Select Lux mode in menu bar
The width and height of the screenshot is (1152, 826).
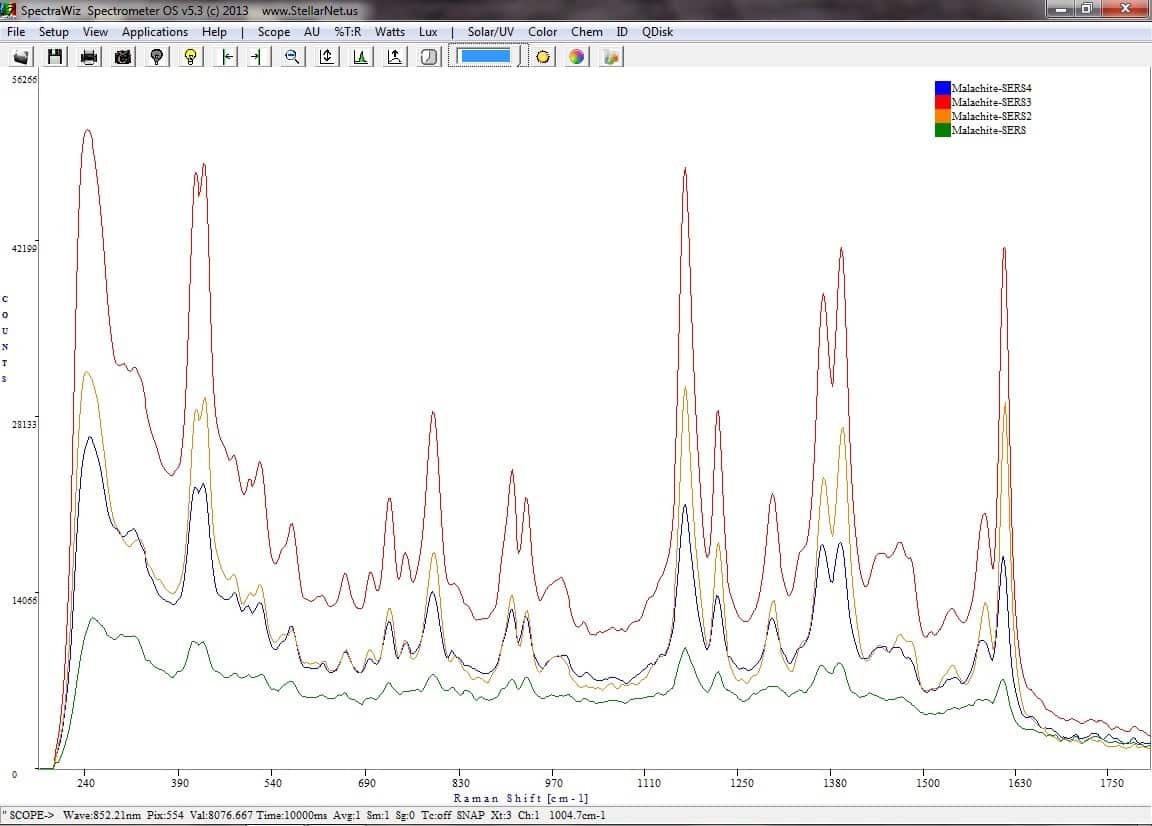[x=428, y=32]
